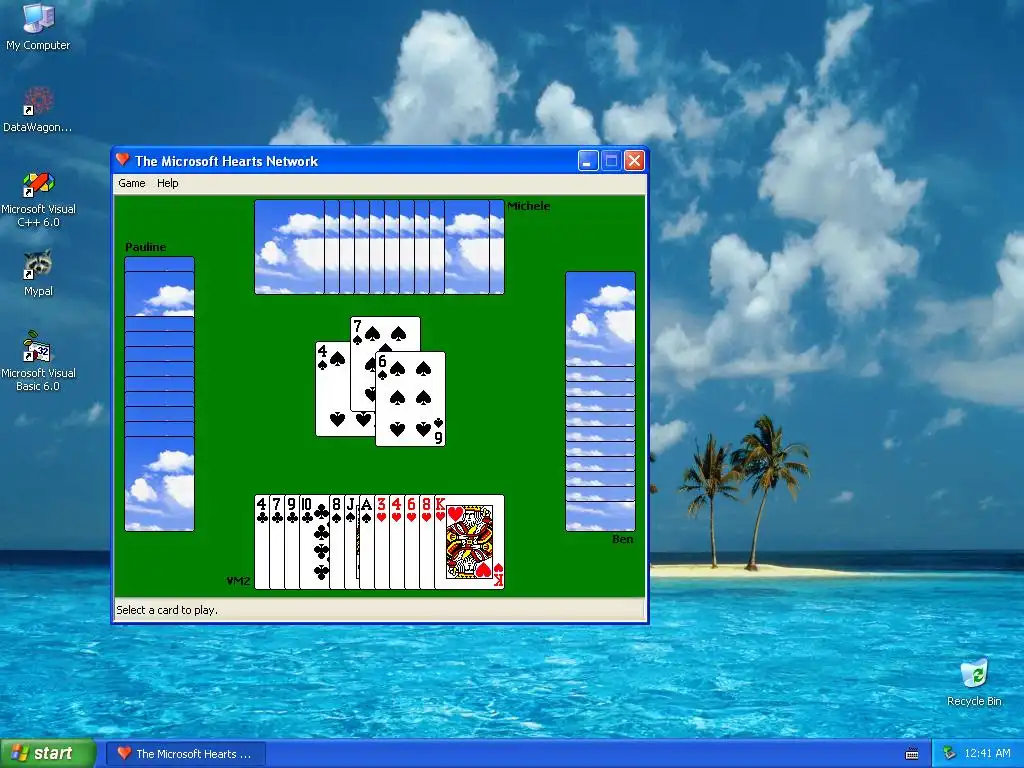
Task: Play the 7 of clubs
Action: point(276,542)
